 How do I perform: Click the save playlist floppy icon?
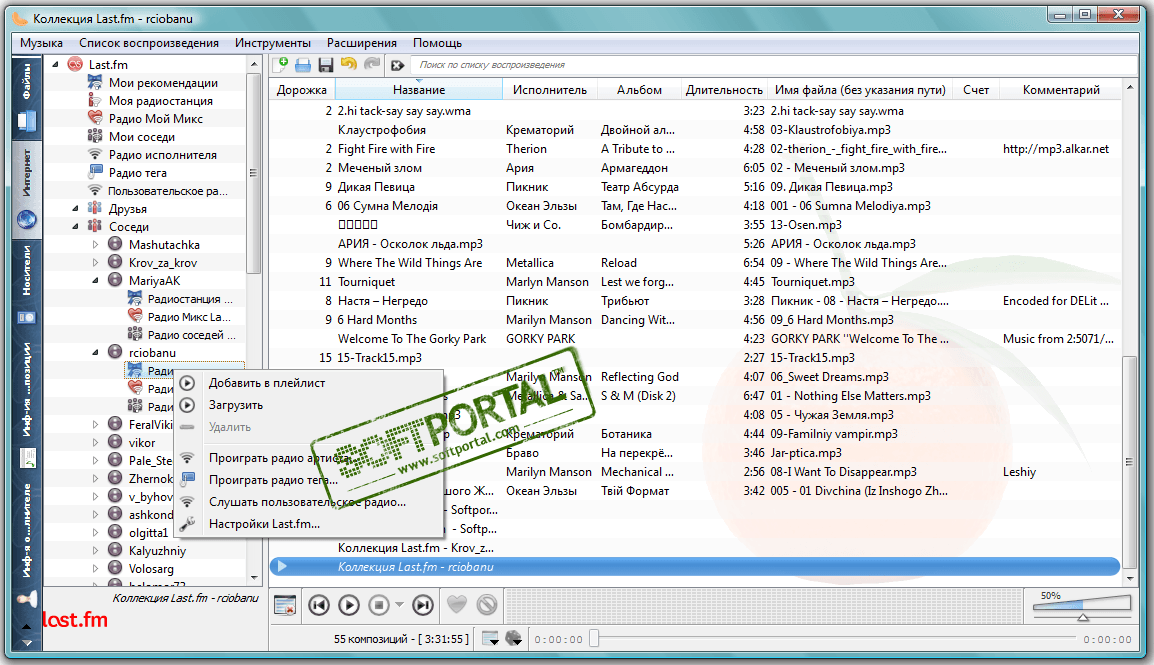coord(325,65)
